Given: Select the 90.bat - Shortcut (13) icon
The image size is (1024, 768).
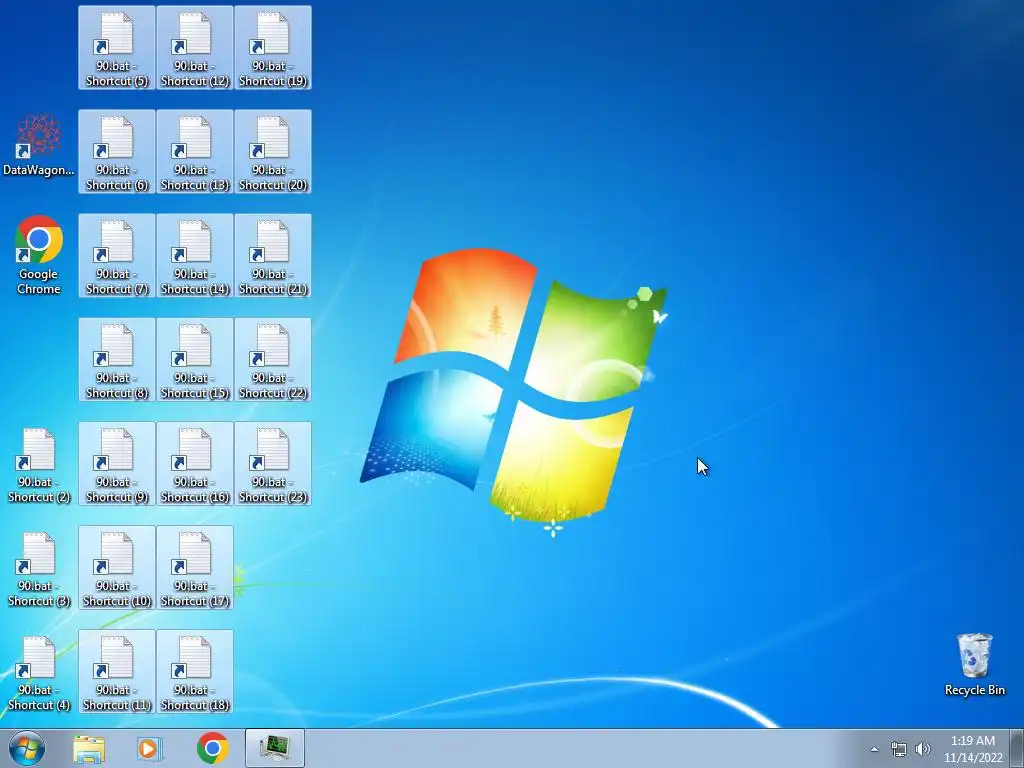Looking at the screenshot, I should pyautogui.click(x=195, y=152).
